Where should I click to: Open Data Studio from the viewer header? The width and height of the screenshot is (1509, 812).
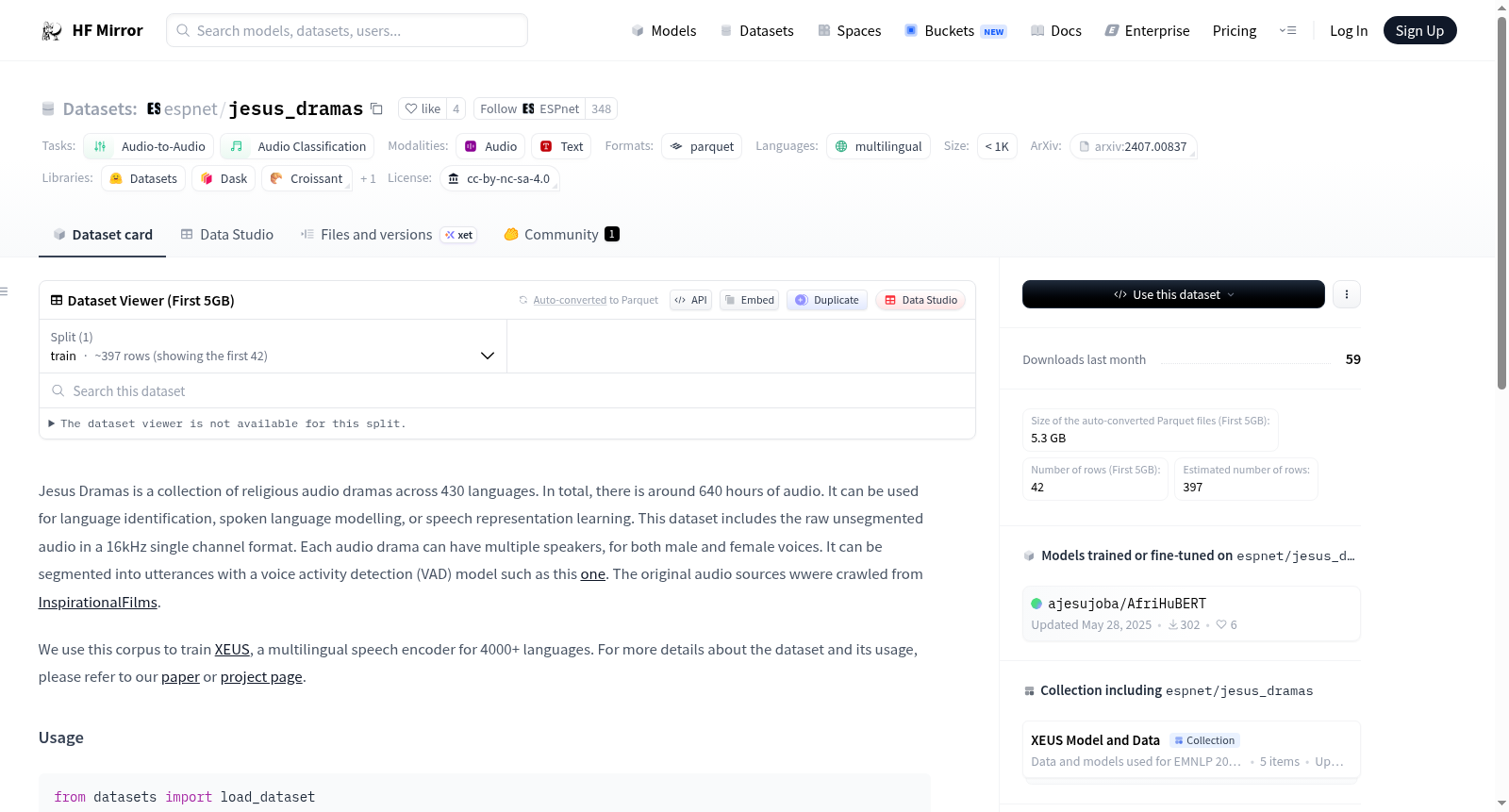click(920, 300)
